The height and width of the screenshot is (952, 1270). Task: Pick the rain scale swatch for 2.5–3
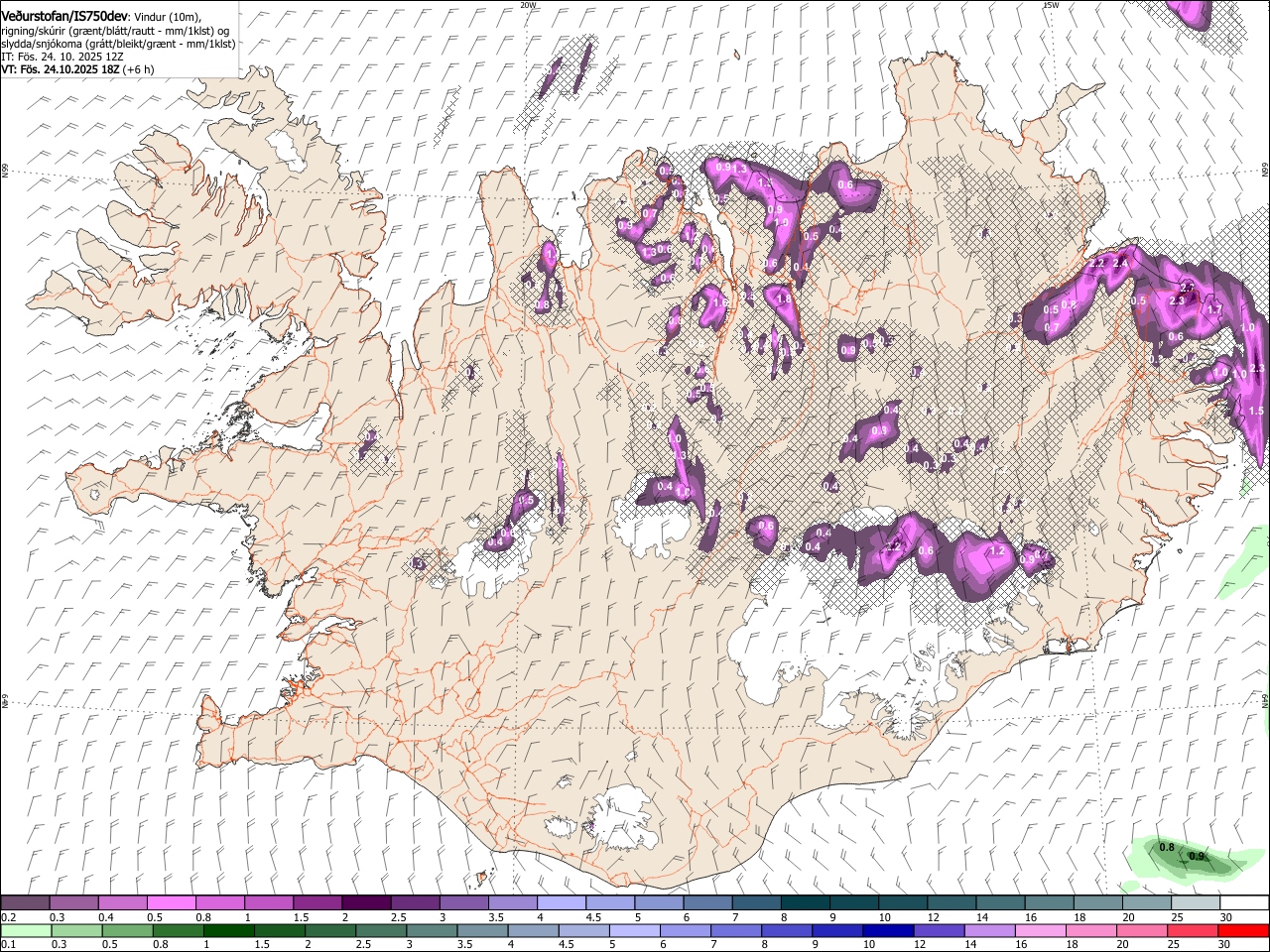pyautogui.click(x=380, y=930)
